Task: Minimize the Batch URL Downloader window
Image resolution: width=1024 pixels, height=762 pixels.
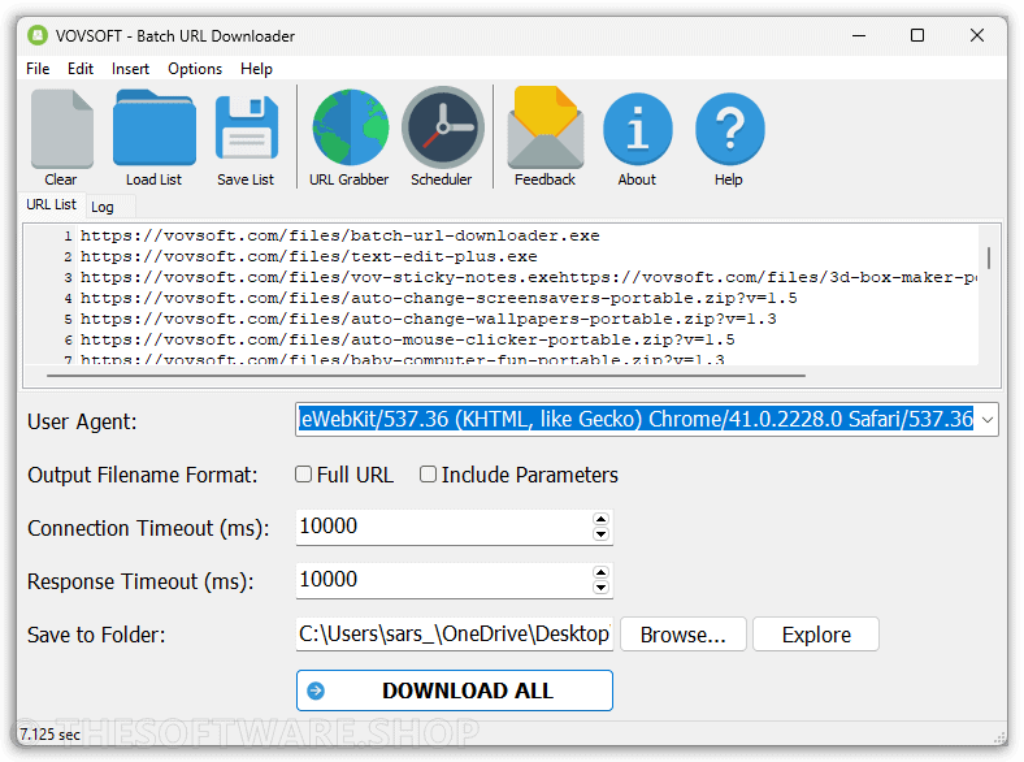Action: [x=859, y=35]
